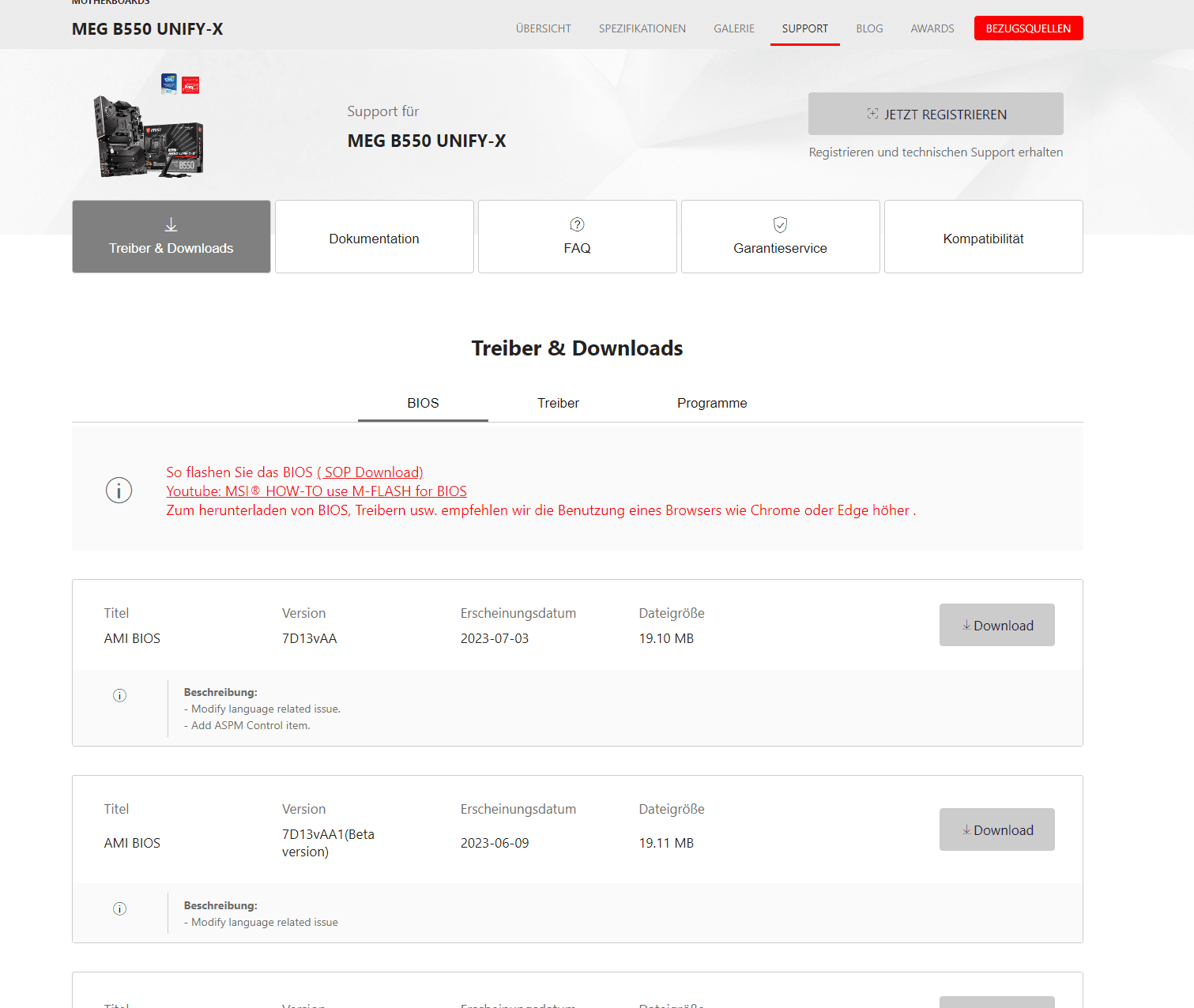
Task: Click 'Add ASPM Control item.' description line
Action: click(247, 725)
